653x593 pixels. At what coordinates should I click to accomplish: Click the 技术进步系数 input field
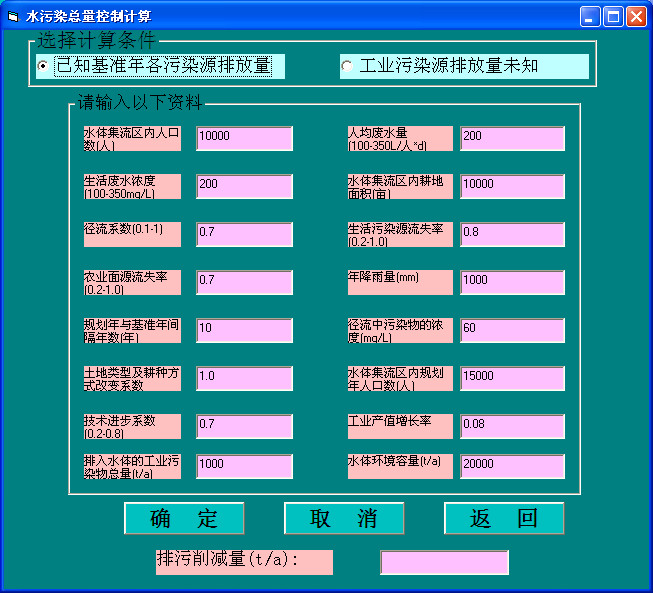[244, 426]
